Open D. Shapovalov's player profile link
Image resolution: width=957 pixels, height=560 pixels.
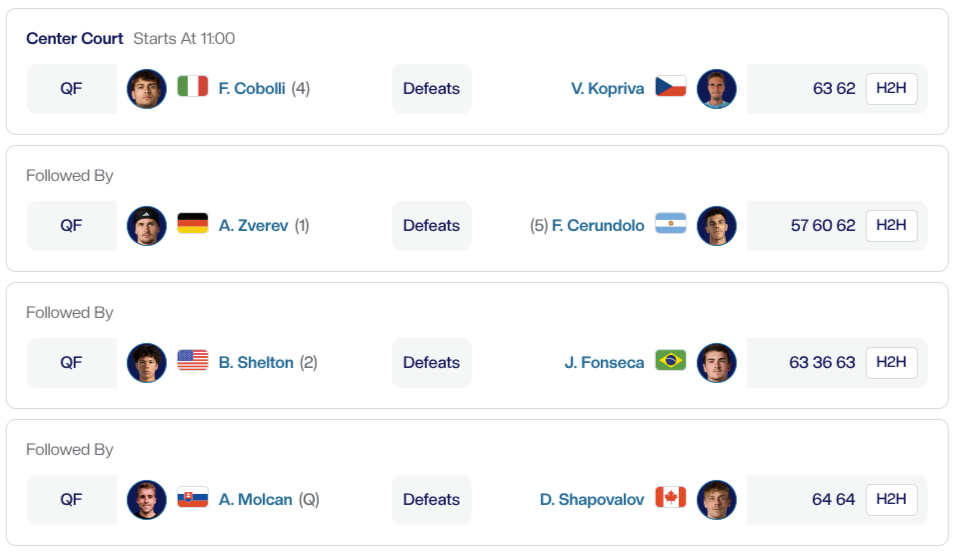592,499
